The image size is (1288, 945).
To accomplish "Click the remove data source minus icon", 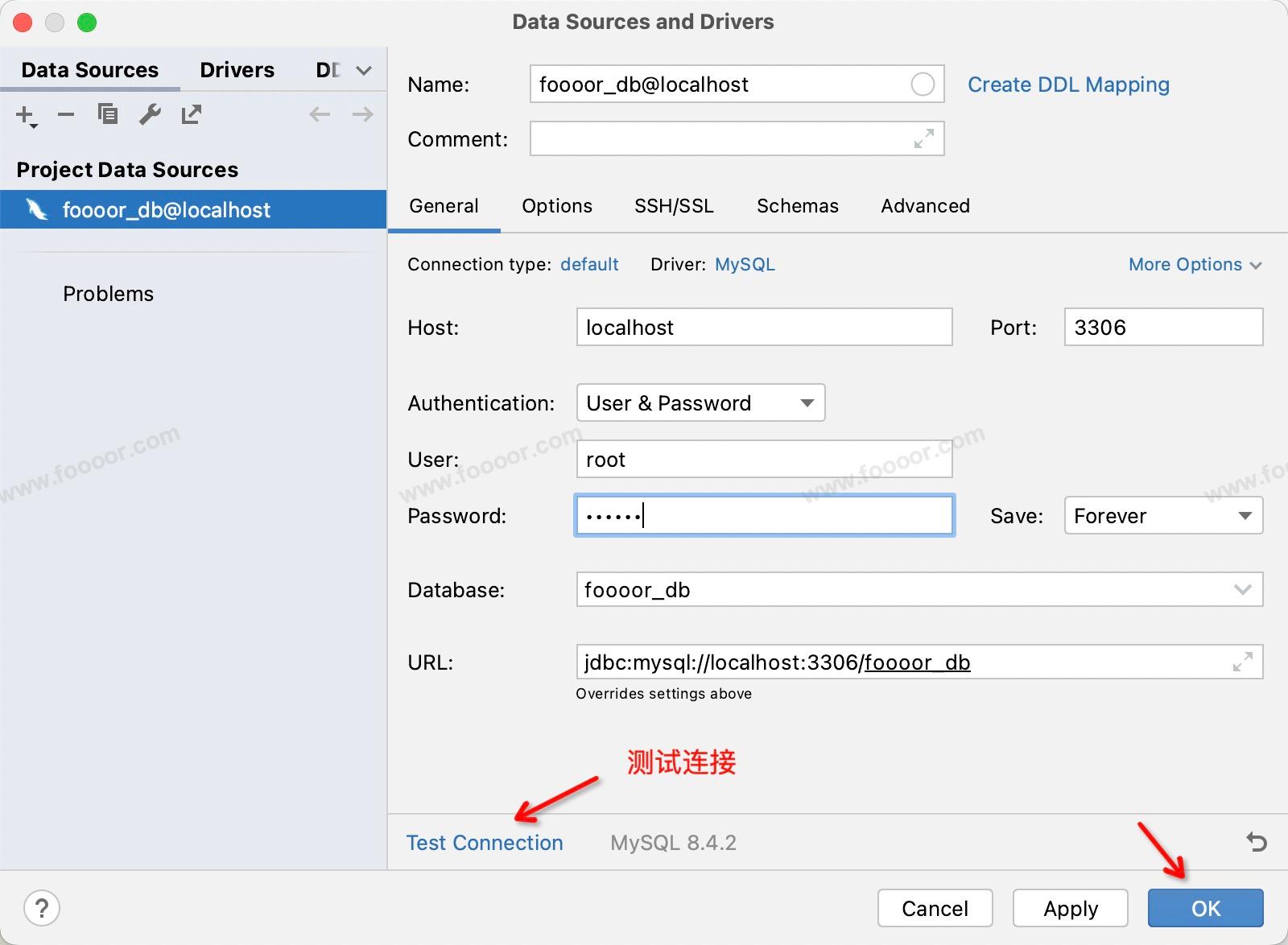I will tap(66, 115).
